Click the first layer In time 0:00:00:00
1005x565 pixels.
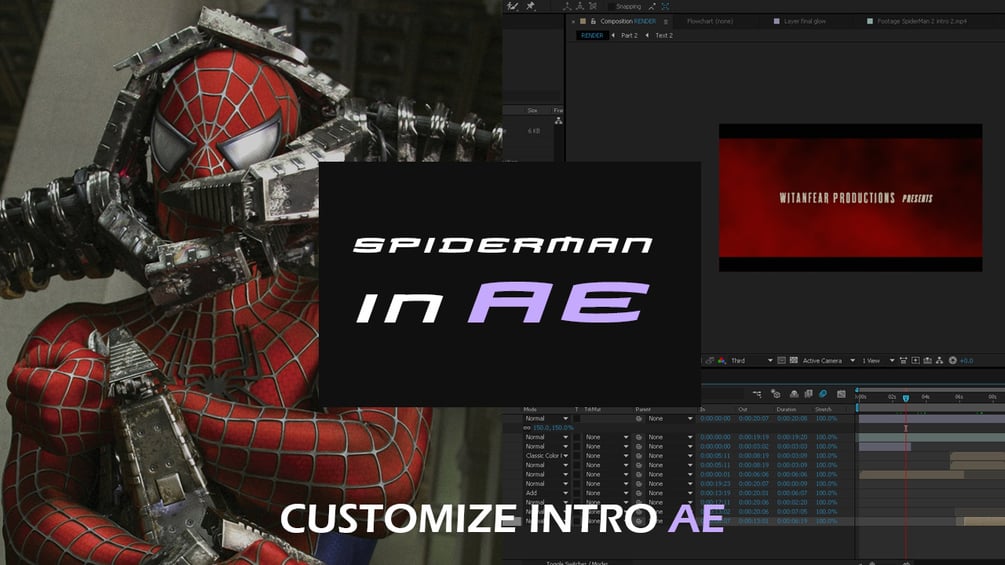[x=715, y=419]
